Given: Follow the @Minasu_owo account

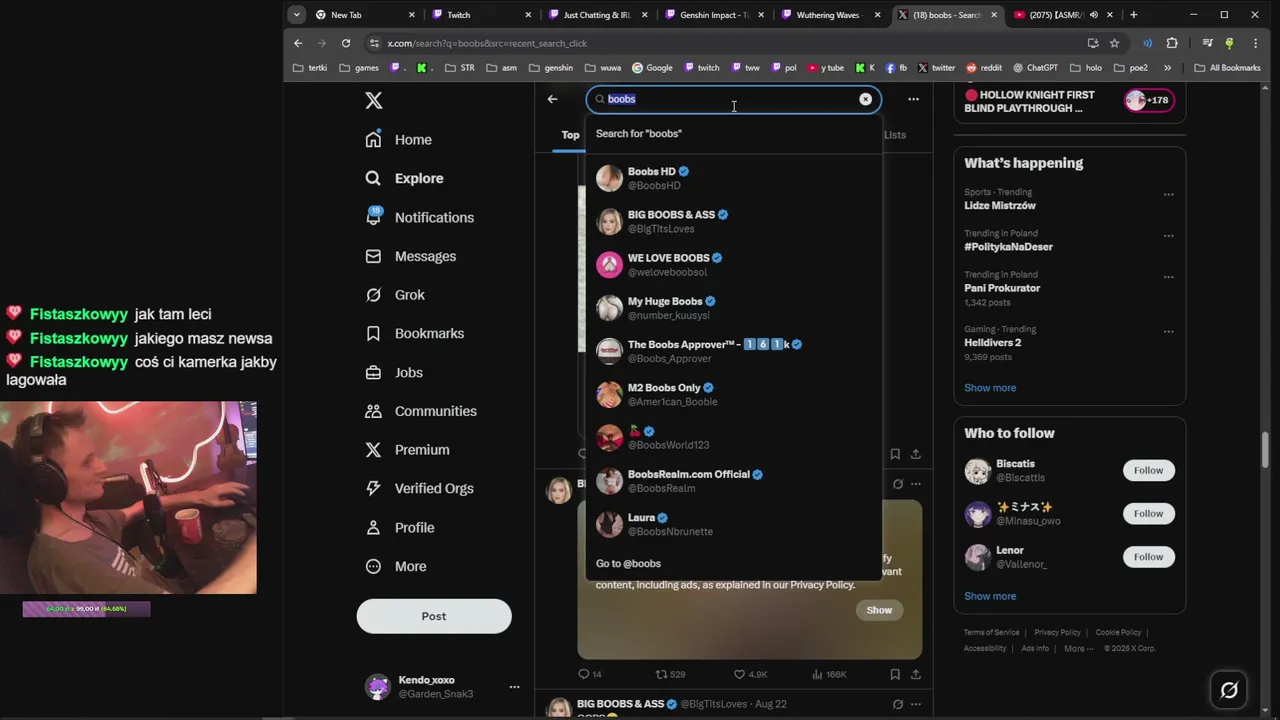Looking at the screenshot, I should [x=1148, y=513].
